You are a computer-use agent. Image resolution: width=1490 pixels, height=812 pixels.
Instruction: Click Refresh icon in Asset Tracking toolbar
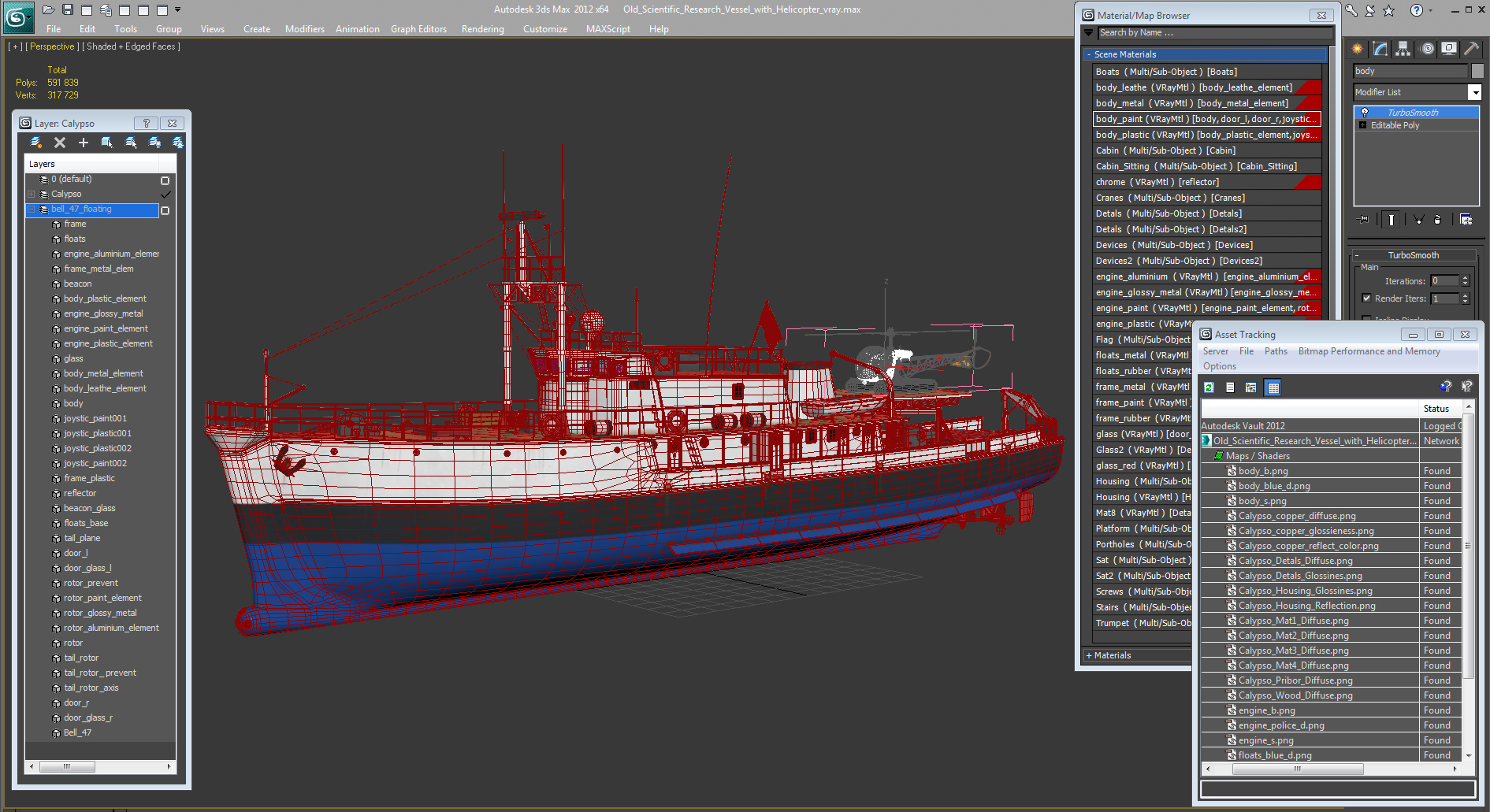click(x=1209, y=387)
